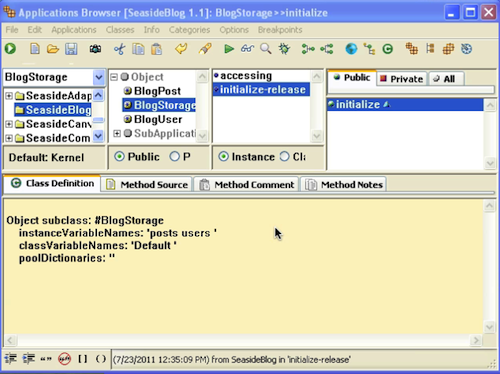The height and width of the screenshot is (374, 500).
Task: Select the BlogPost class
Action: (157, 91)
